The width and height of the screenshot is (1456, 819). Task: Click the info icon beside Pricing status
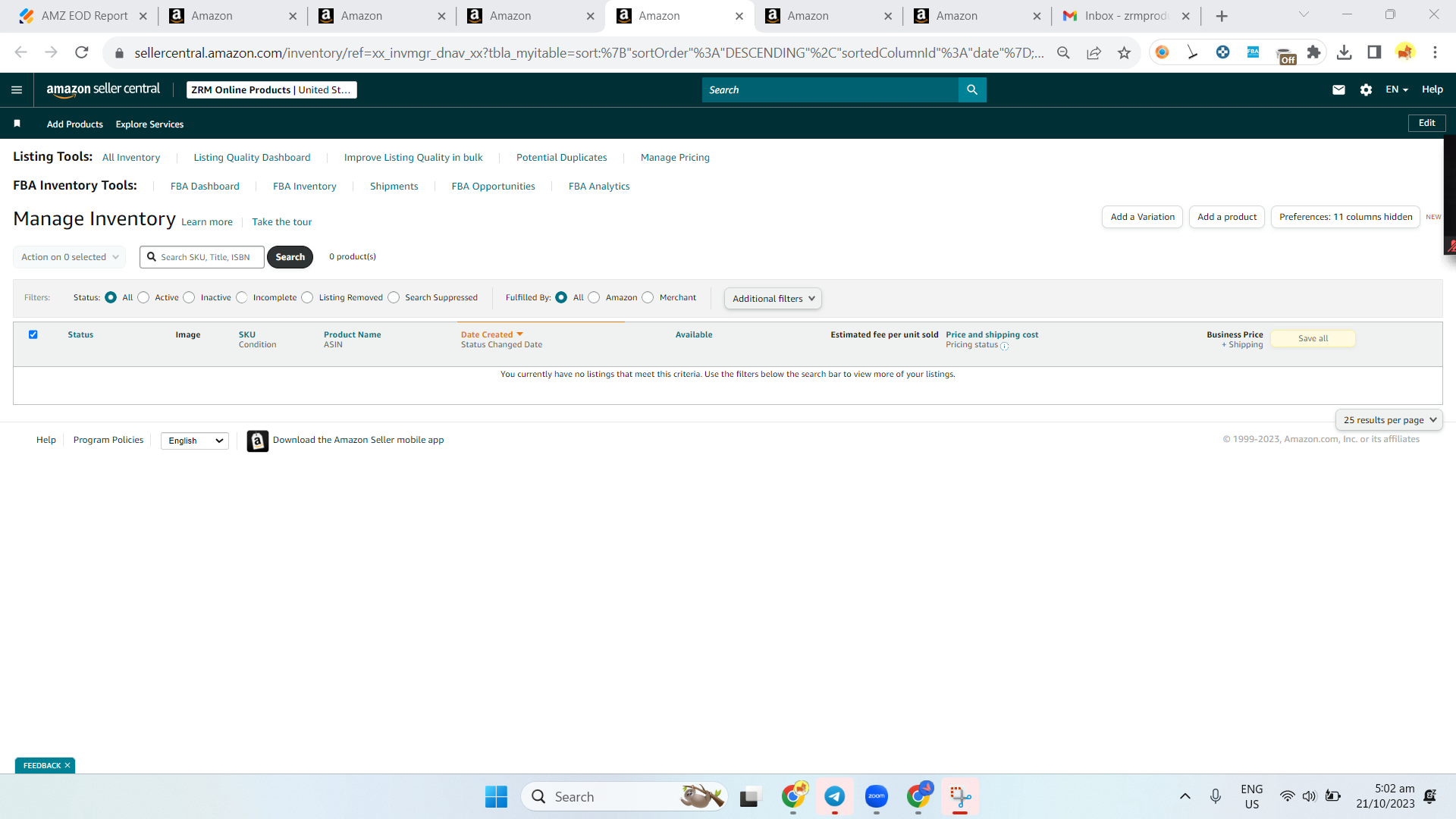tap(1005, 346)
